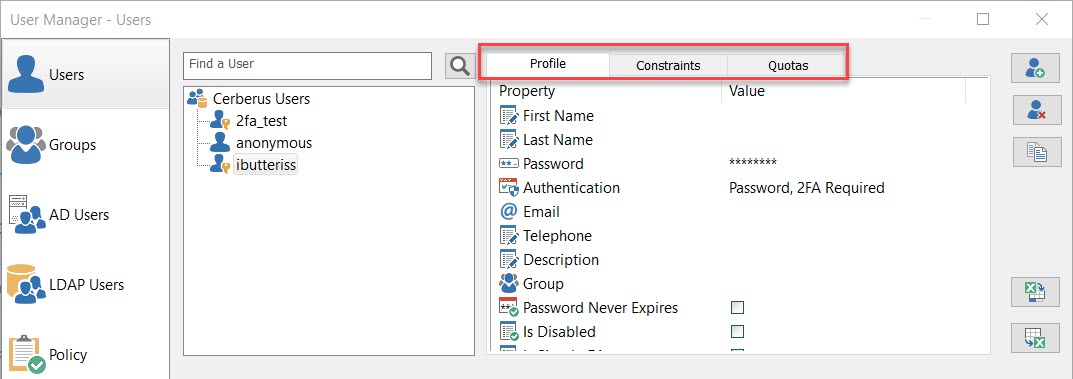Click the Password Never Expires icon

509,307
